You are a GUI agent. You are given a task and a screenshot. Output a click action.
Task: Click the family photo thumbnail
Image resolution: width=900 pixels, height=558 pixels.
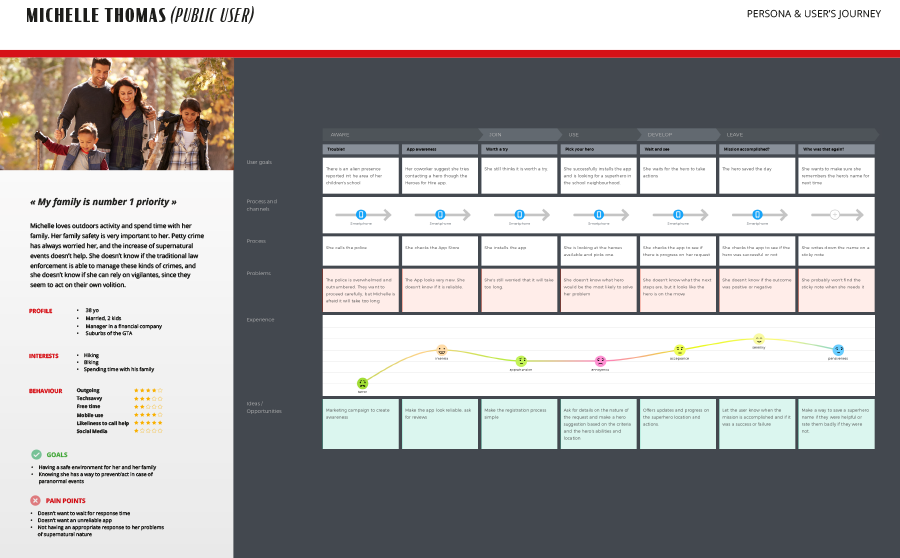(x=117, y=114)
